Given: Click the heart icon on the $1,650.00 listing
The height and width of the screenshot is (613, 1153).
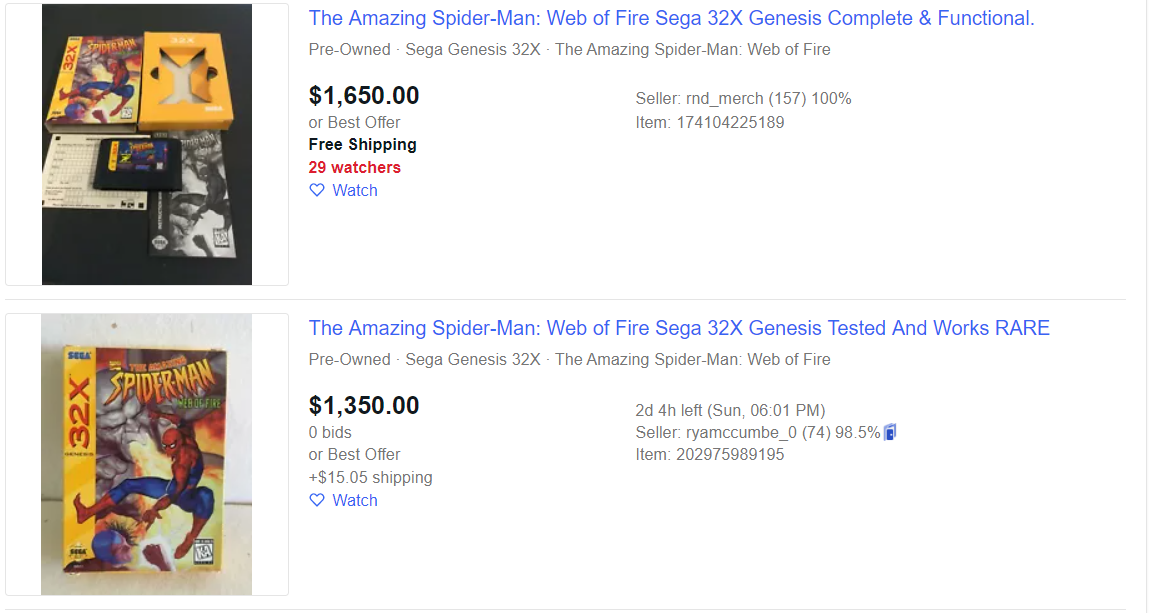Looking at the screenshot, I should 317,190.
